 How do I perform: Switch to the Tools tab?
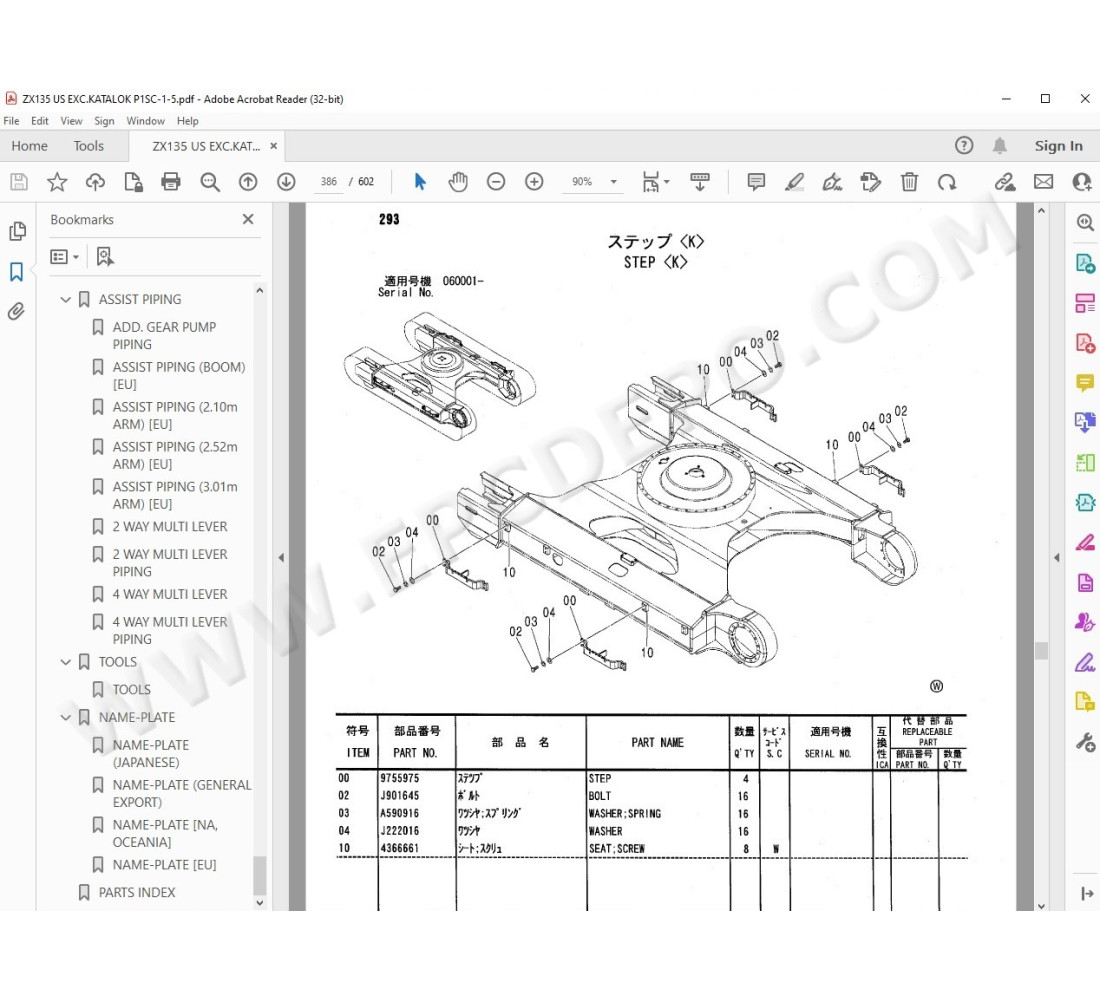tap(88, 146)
